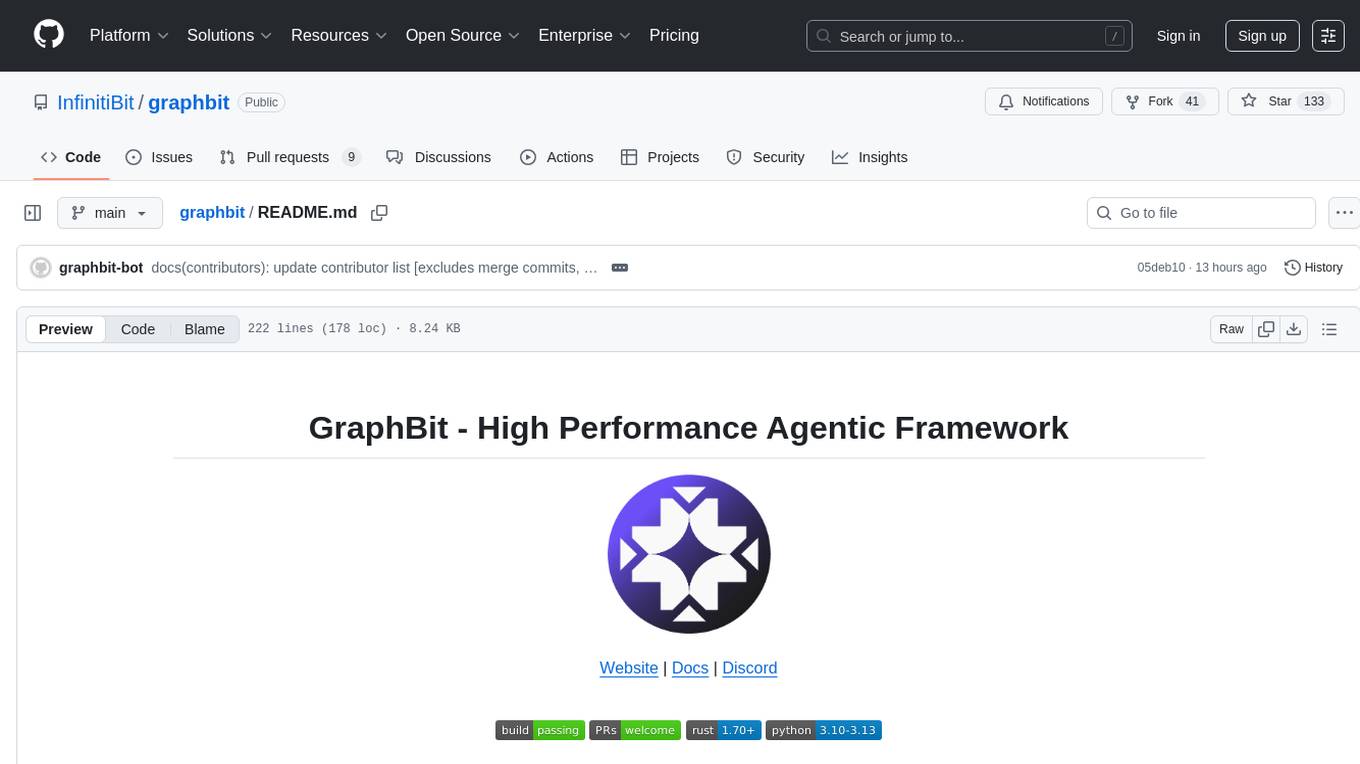Click the build passing badge
Viewport: 1360px width, 764px height.
[x=540, y=730]
